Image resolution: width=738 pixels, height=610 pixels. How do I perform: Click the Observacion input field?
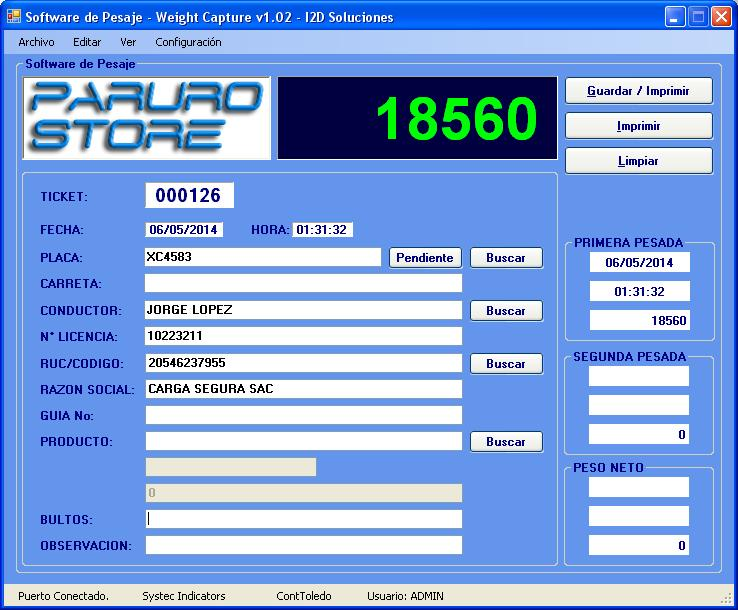(303, 546)
